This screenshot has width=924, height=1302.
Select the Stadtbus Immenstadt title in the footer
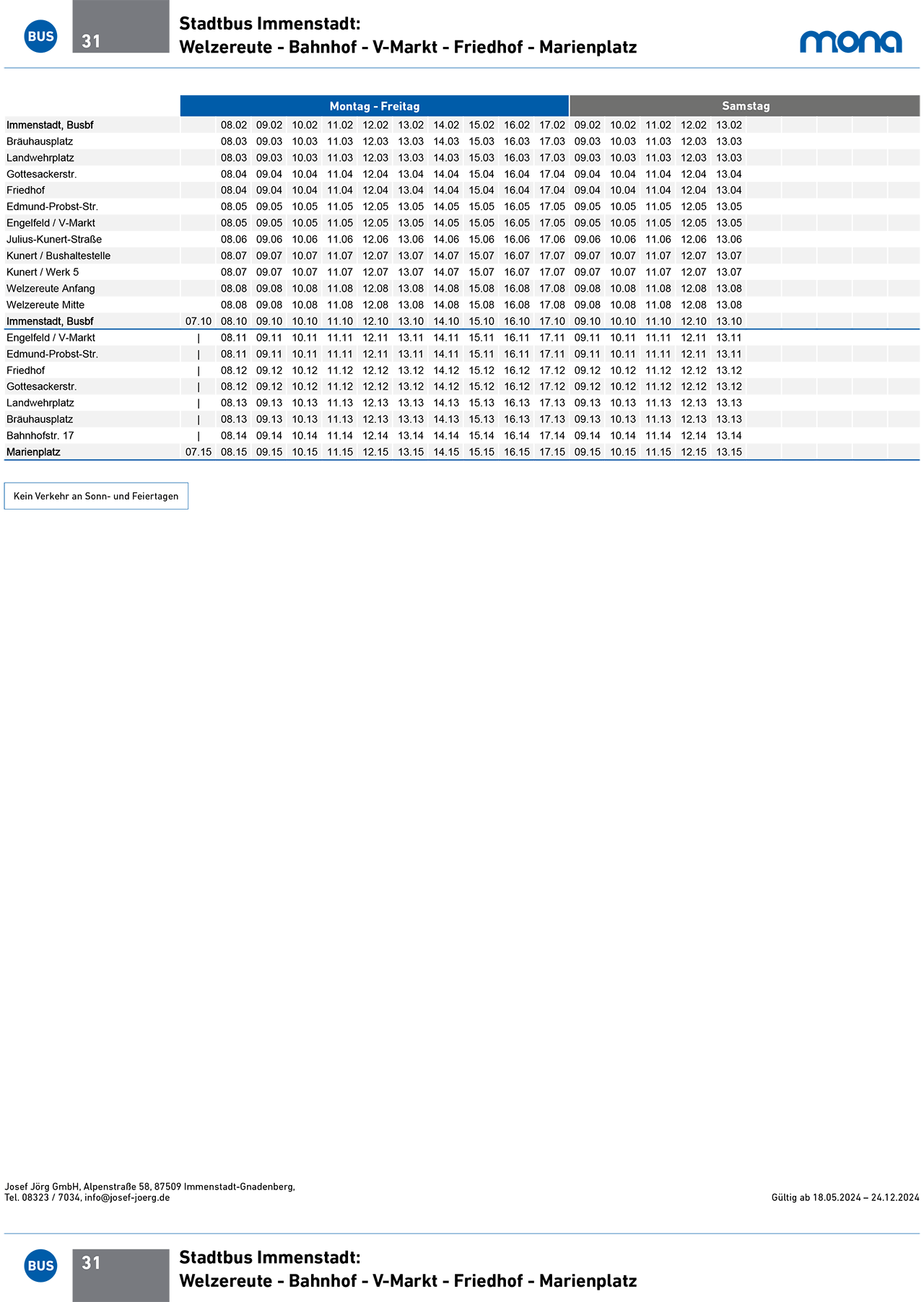(408, 1270)
